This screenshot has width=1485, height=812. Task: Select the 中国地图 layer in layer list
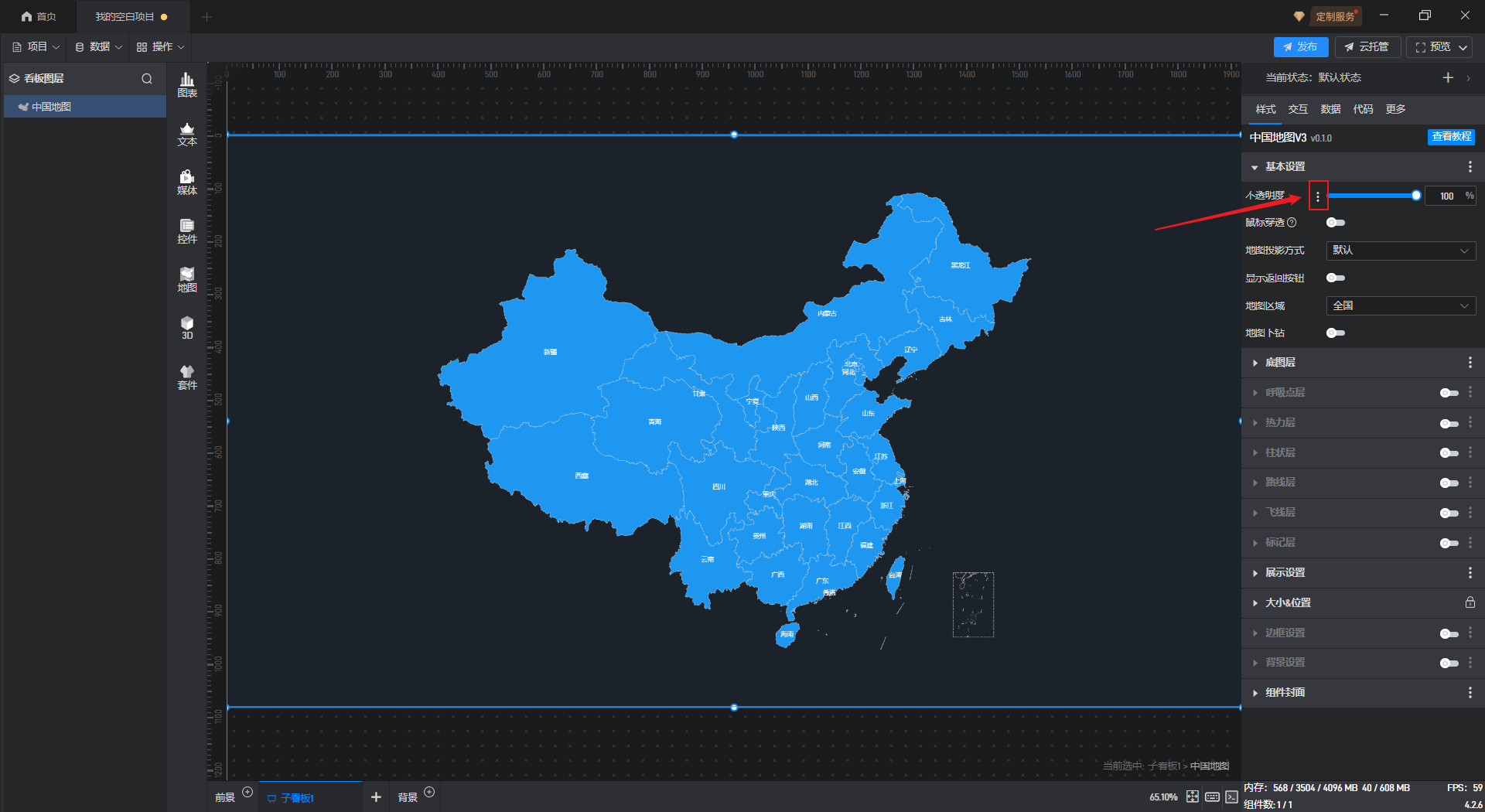85,107
